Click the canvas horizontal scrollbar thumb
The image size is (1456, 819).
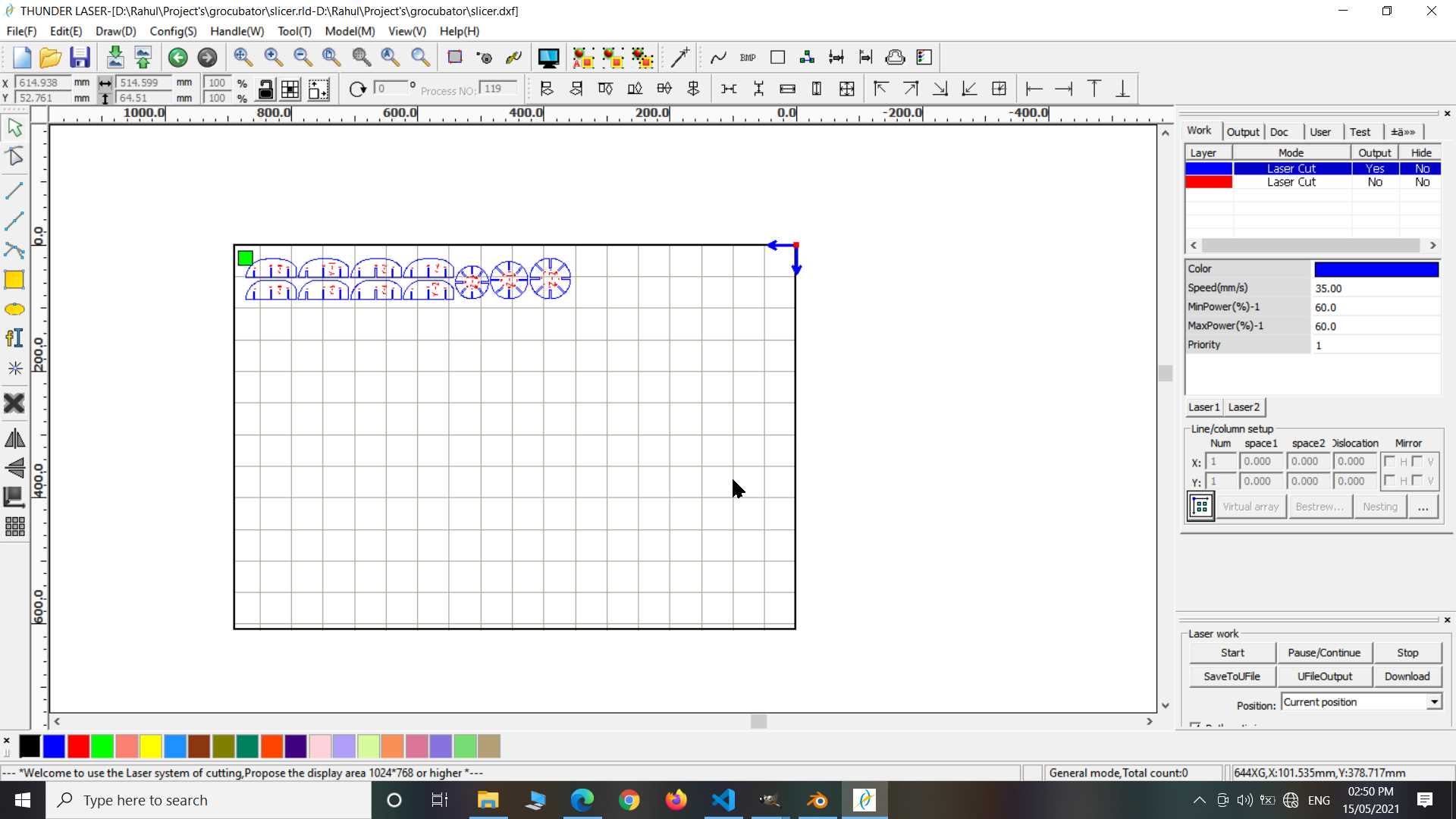[x=758, y=721]
